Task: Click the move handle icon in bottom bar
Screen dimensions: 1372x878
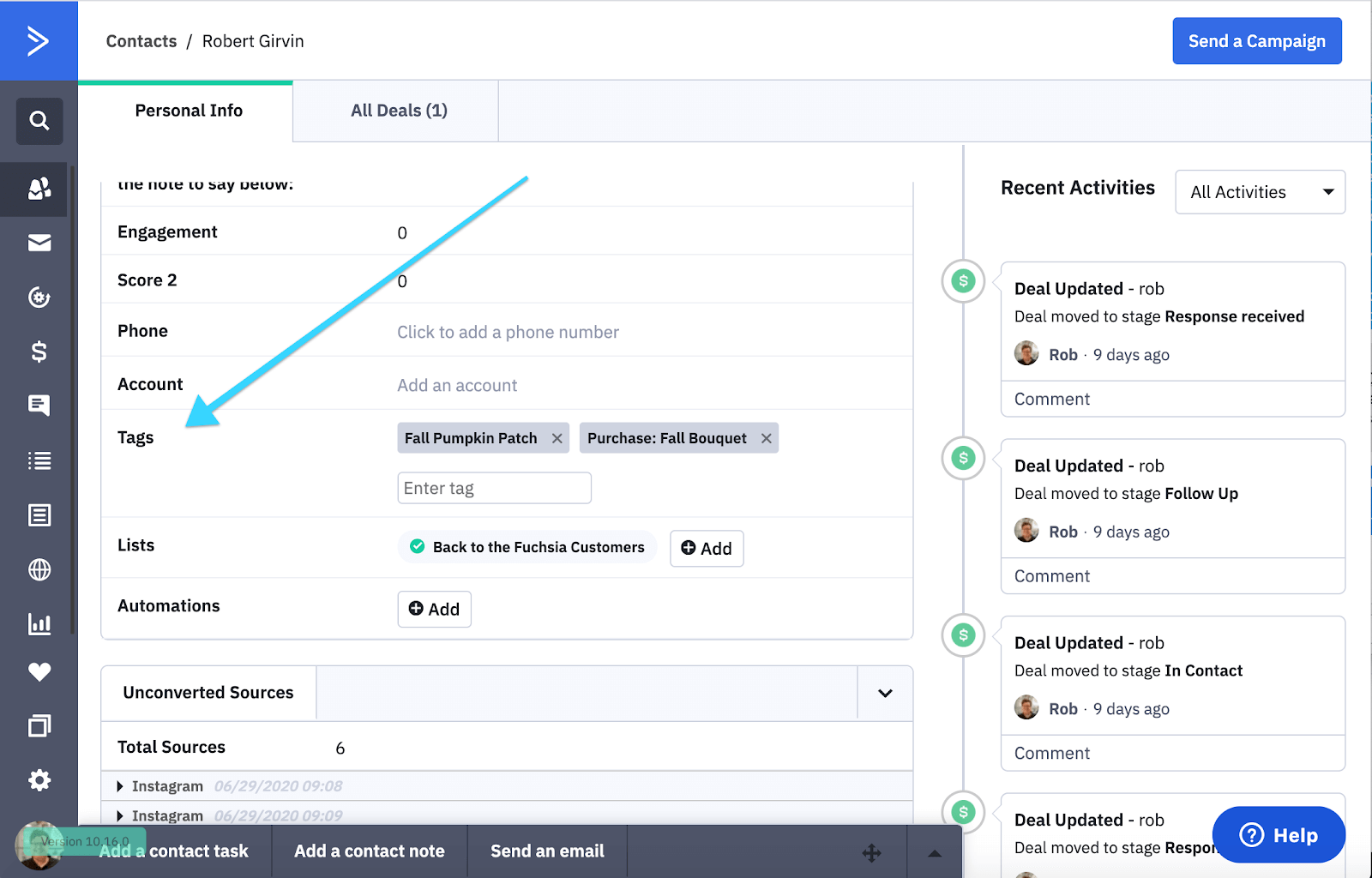Action: [x=872, y=852]
